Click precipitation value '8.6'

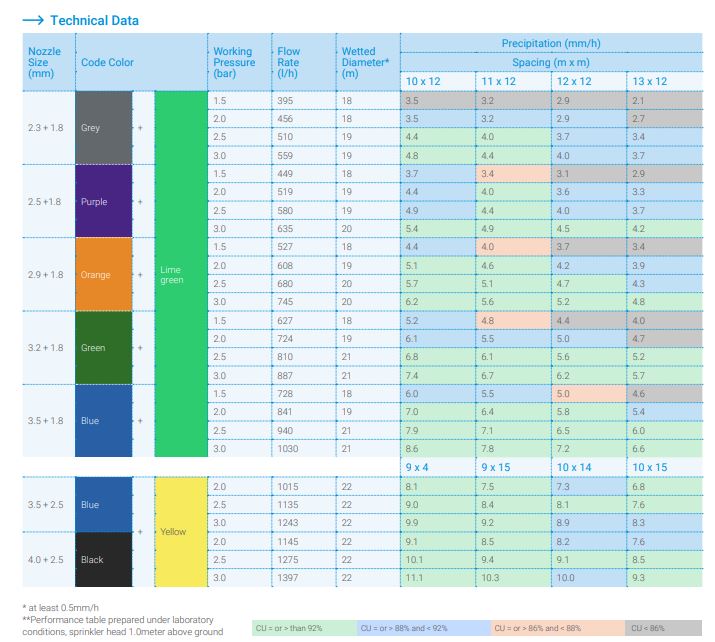(x=412, y=449)
